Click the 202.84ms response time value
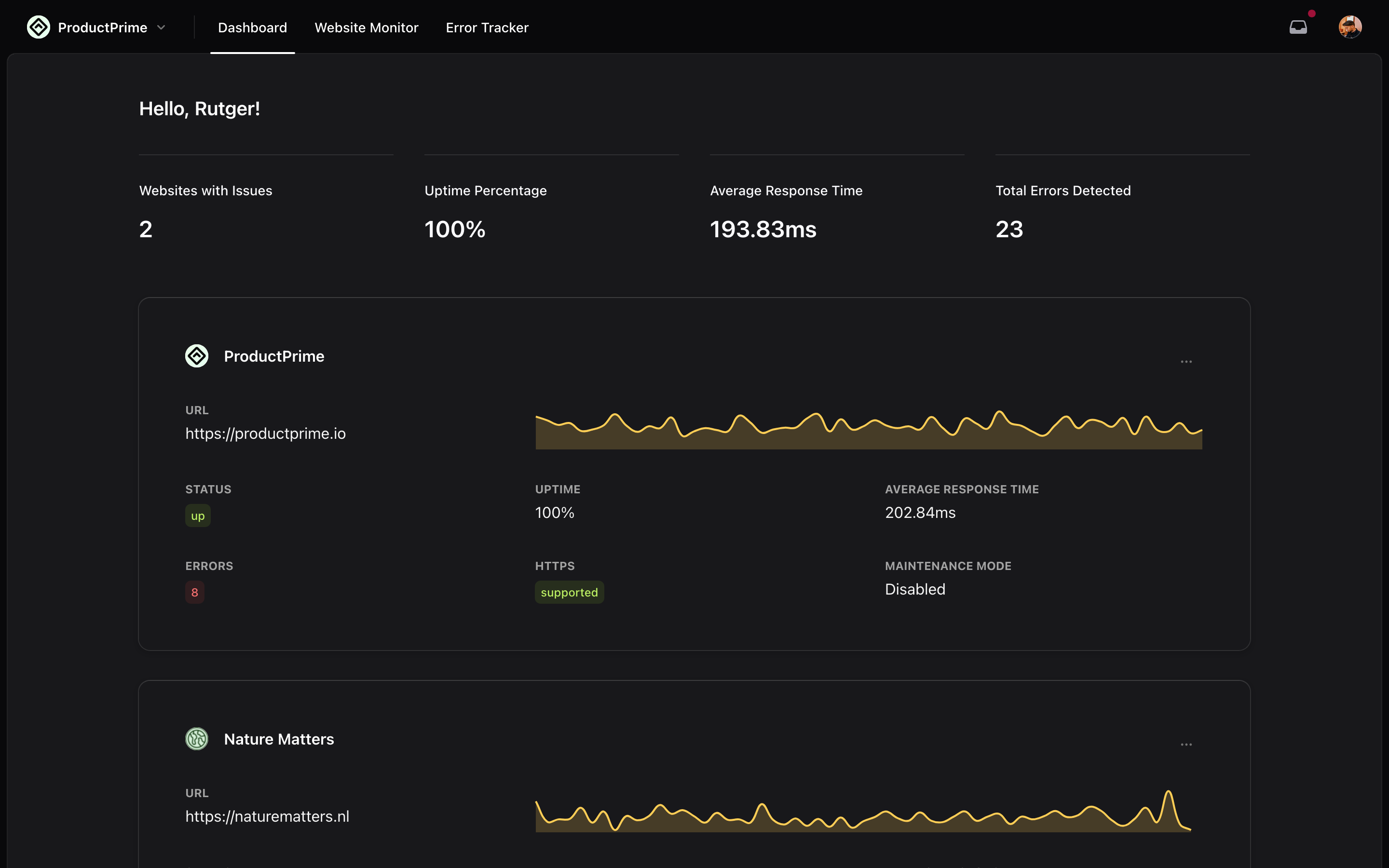Screen dimensions: 1389x868 point(920,513)
